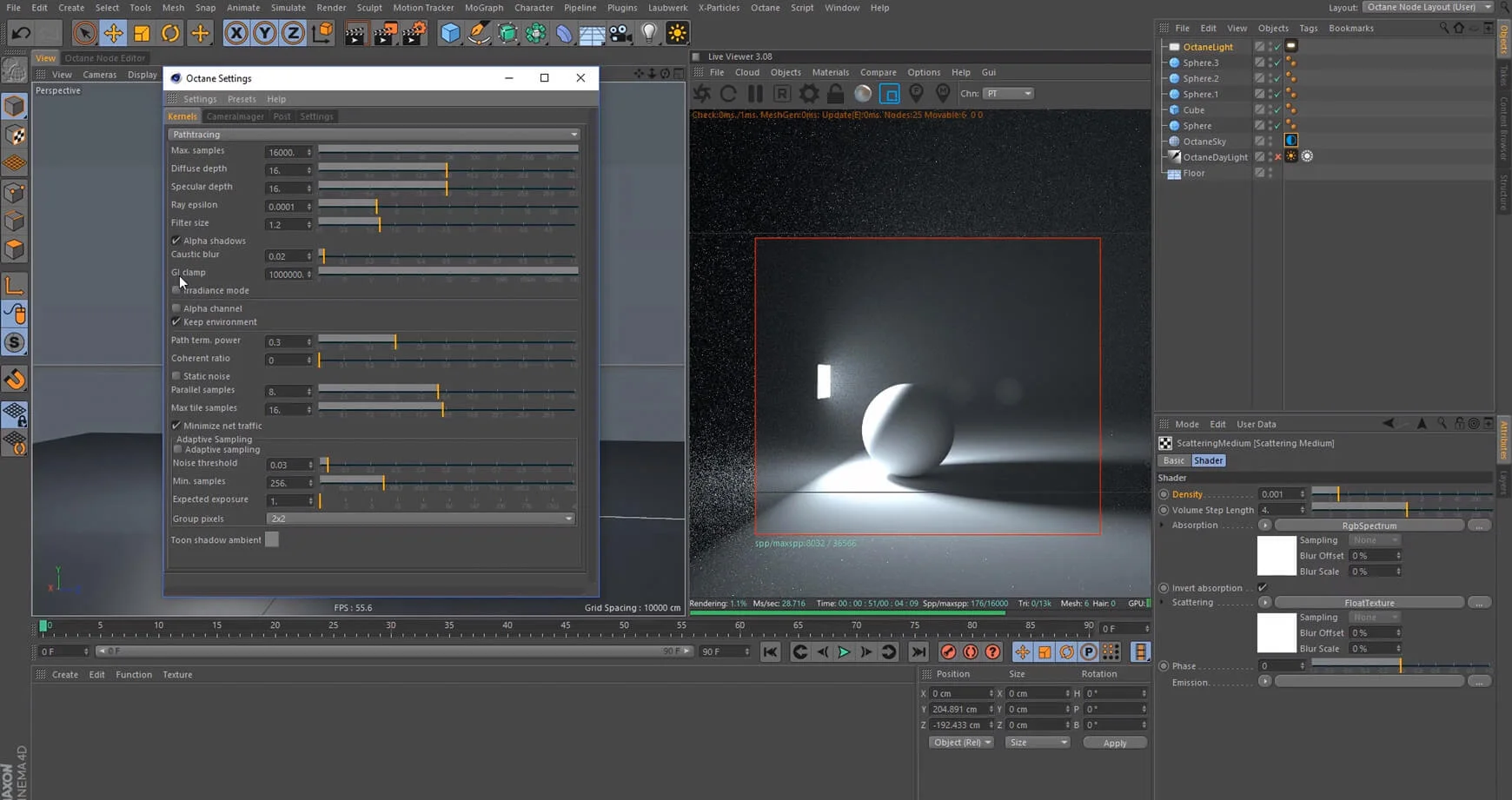Click Render View clapboard icon
Screen dimensions: 1512x800
tap(355, 33)
